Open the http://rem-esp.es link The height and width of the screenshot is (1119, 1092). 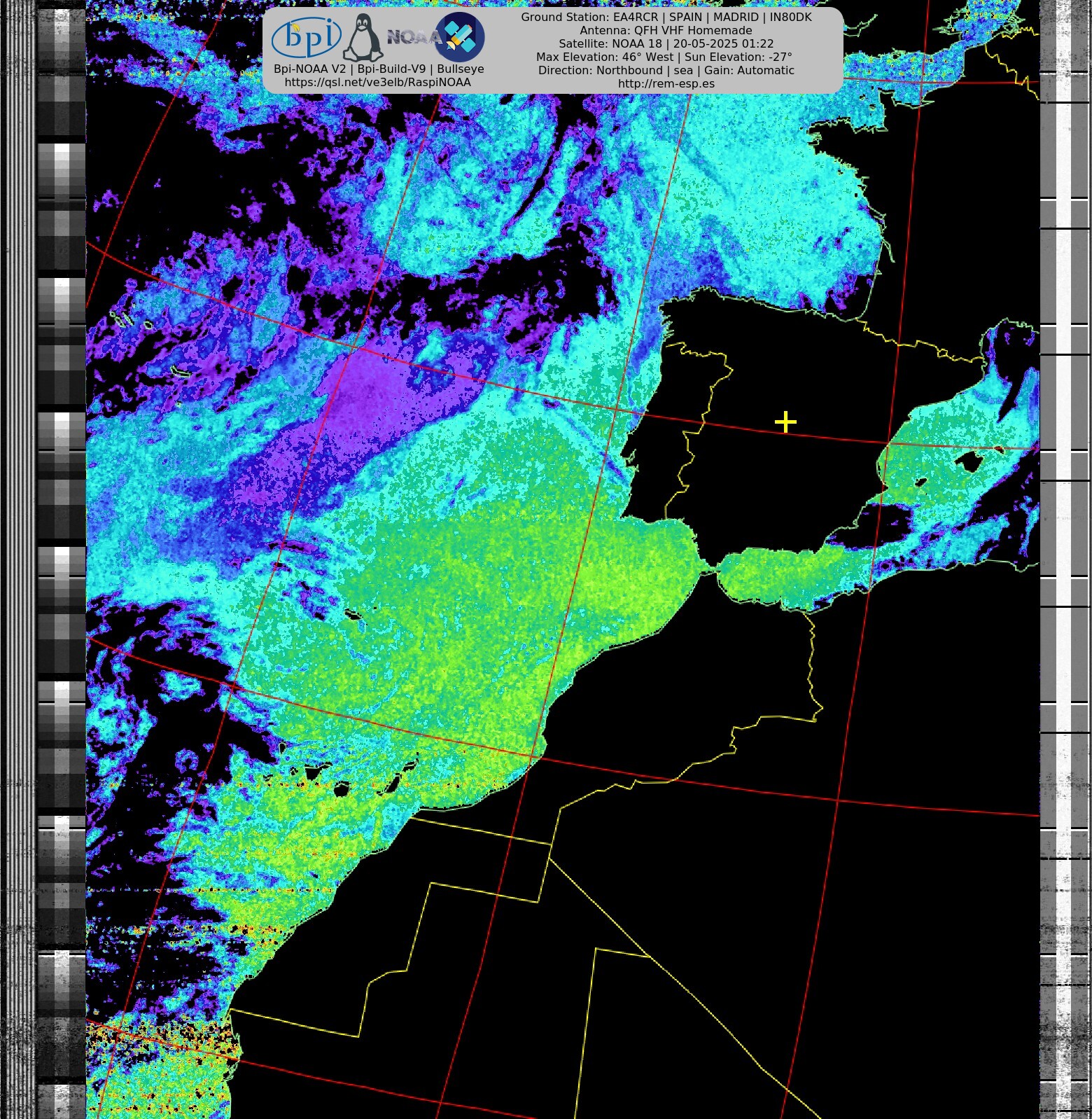pyautogui.click(x=666, y=83)
